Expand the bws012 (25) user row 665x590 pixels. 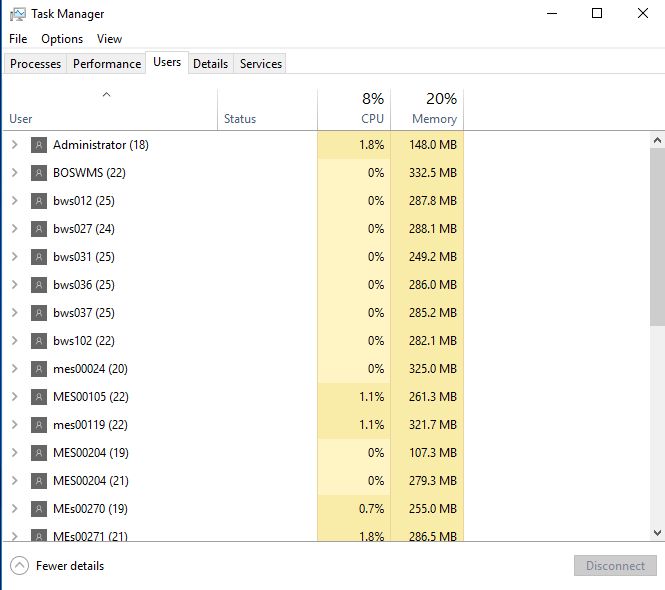14,201
